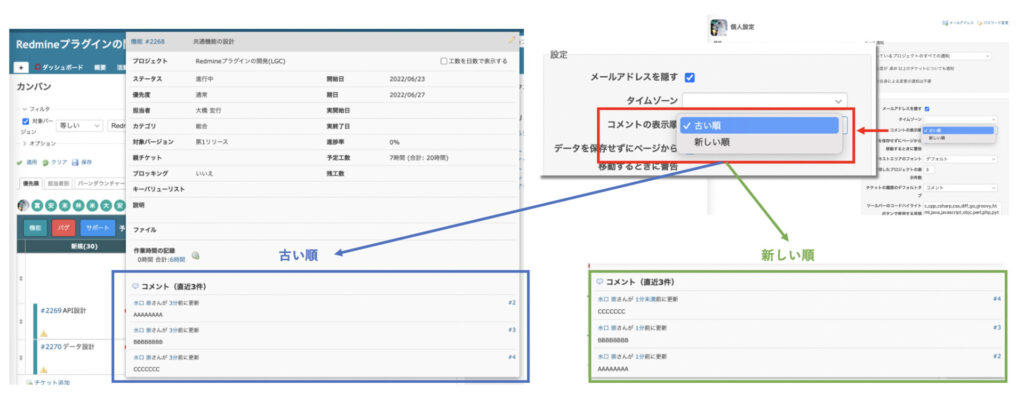Open comment #4 link above CCCCCCC in the right comment panel
This screenshot has height=394, width=1024.
pos(997,299)
